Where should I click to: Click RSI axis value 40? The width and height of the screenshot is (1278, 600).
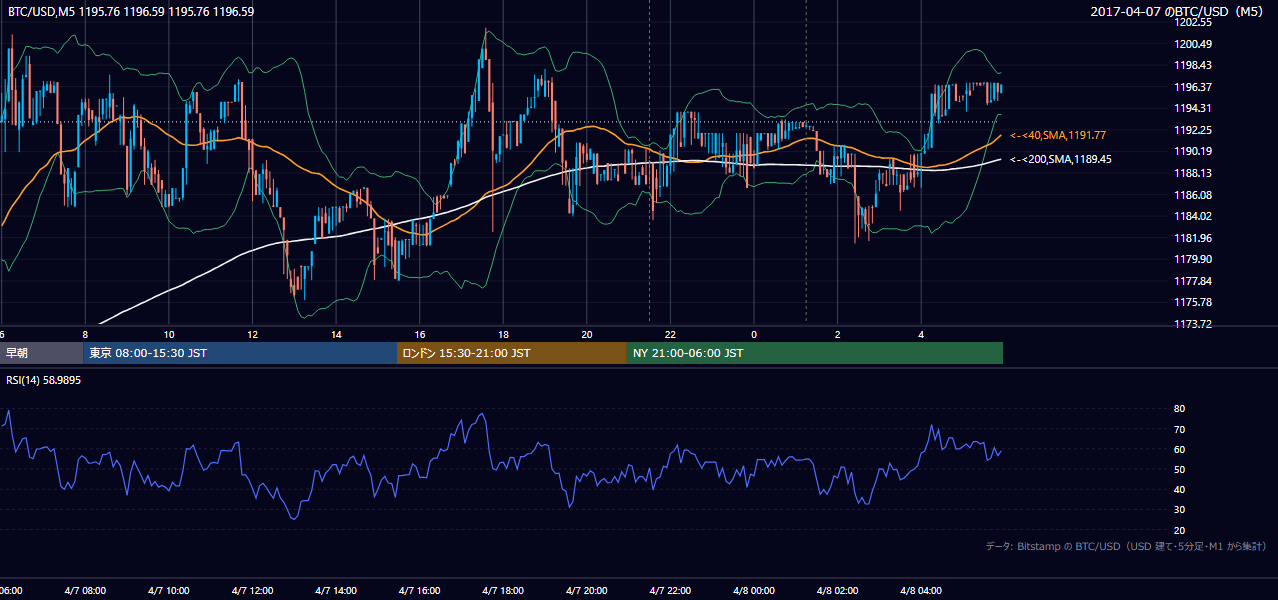pos(1179,489)
